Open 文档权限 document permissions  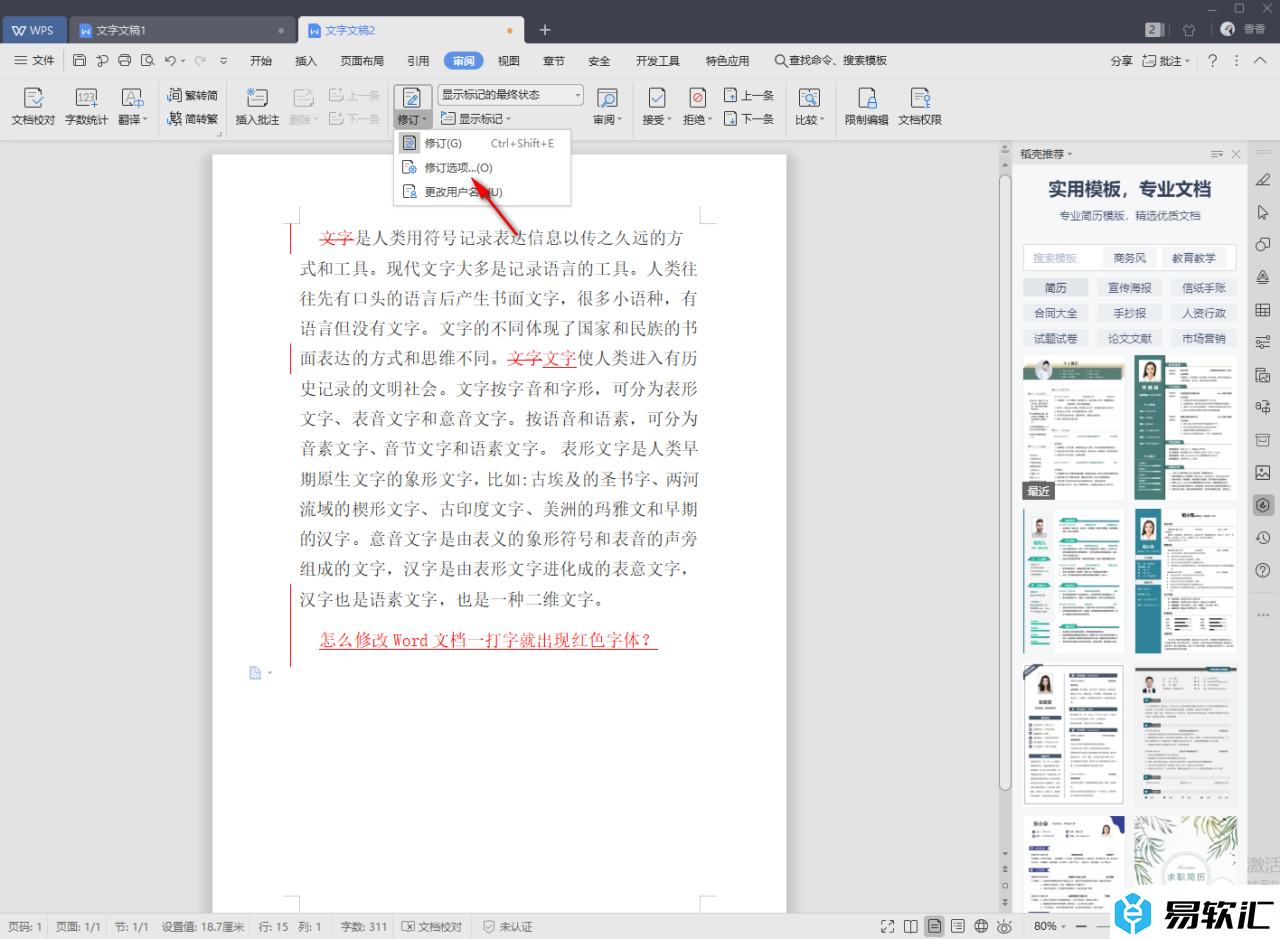click(919, 99)
